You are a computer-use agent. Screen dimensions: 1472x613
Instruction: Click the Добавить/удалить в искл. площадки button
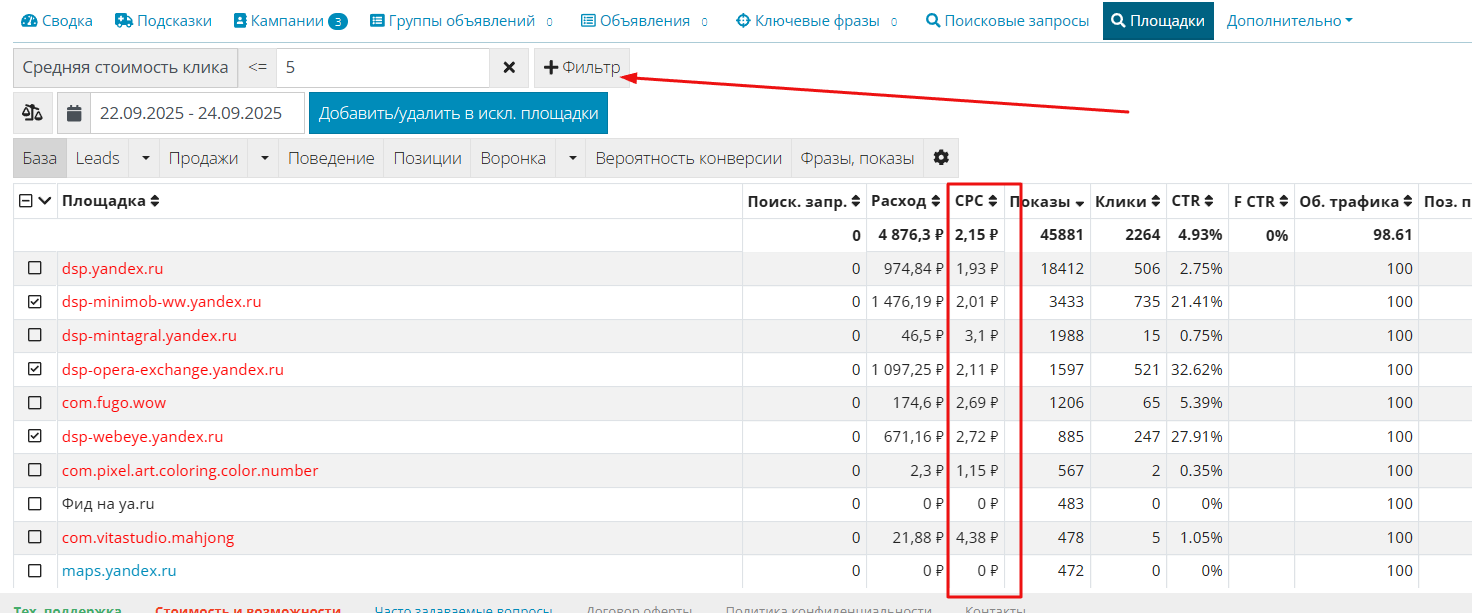(x=458, y=113)
